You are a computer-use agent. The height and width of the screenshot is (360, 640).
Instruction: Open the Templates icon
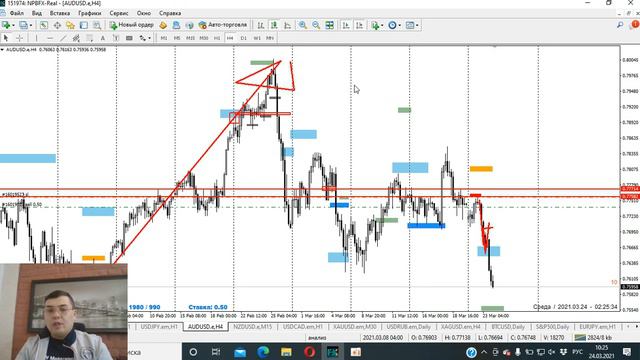(x=410, y=25)
